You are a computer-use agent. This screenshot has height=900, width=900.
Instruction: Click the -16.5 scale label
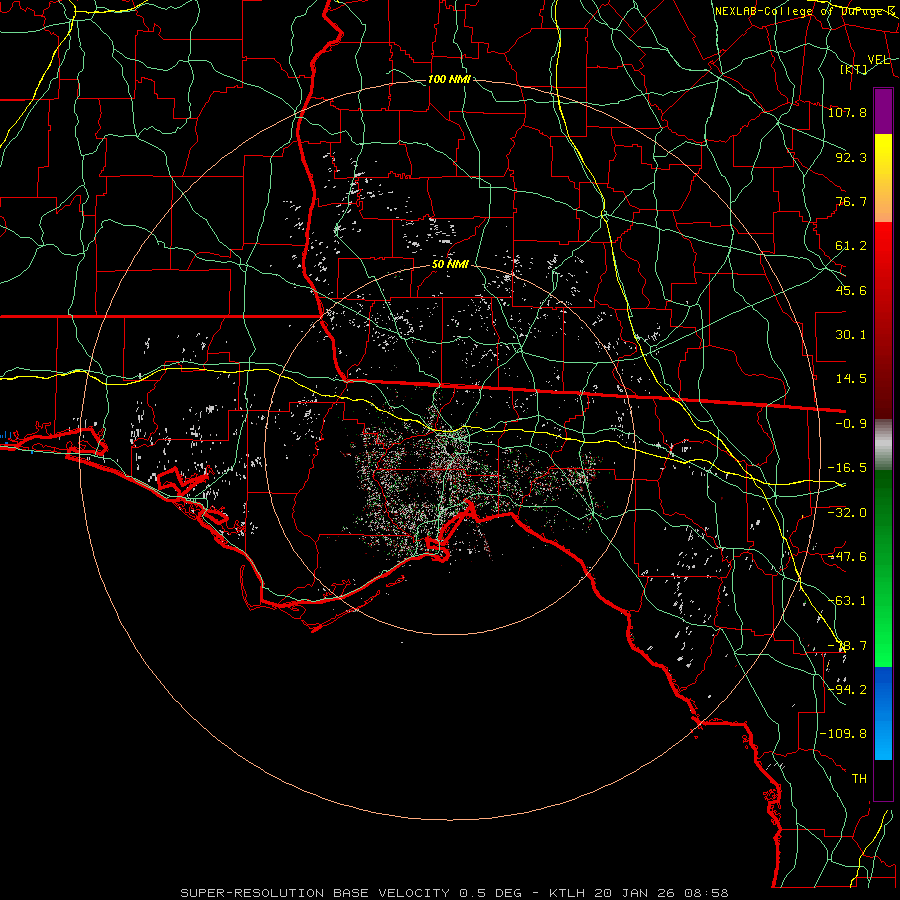tap(847, 468)
